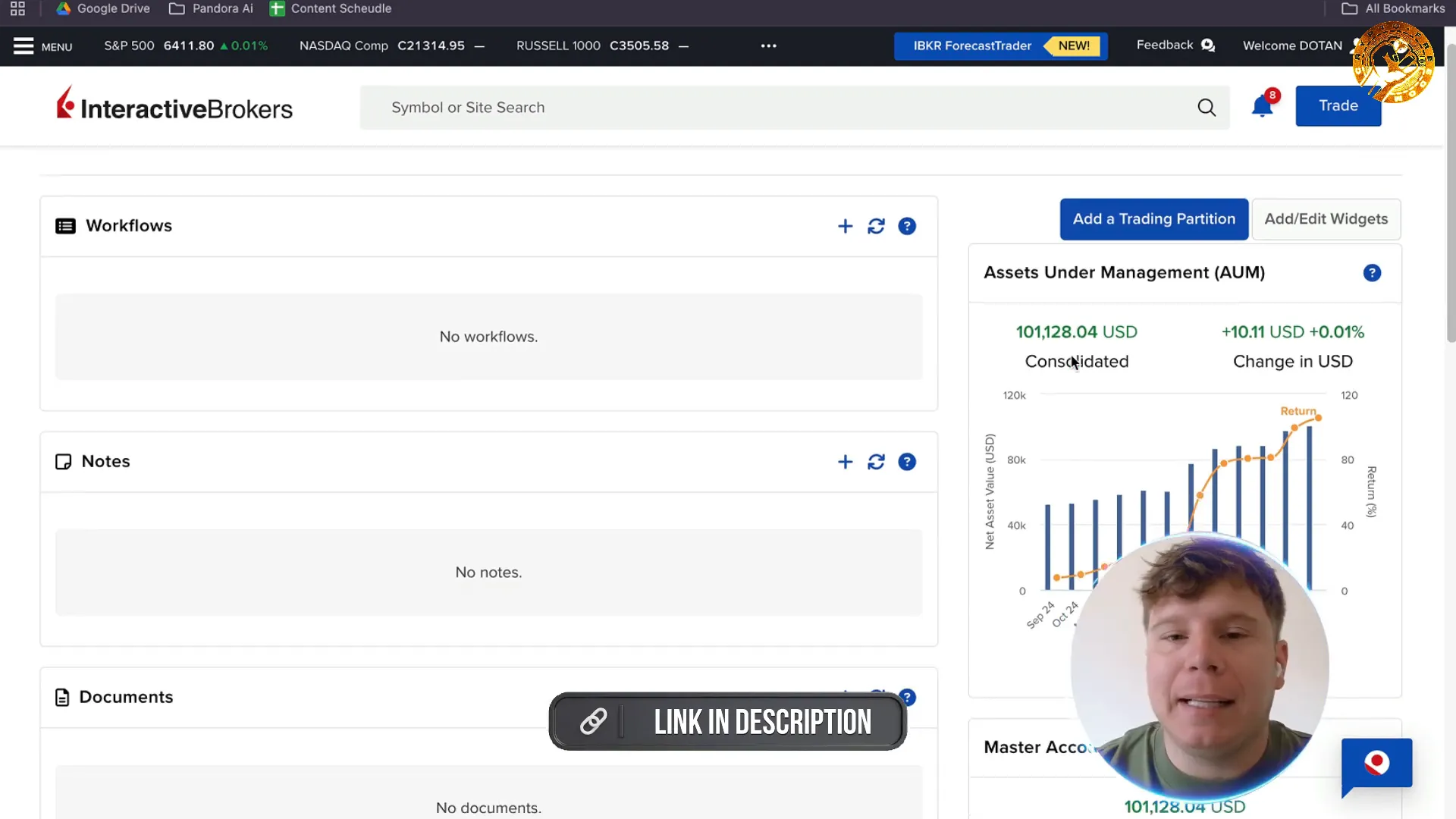The width and height of the screenshot is (1456, 819).
Task: Add a new workflow with plus icon
Action: tap(846, 226)
